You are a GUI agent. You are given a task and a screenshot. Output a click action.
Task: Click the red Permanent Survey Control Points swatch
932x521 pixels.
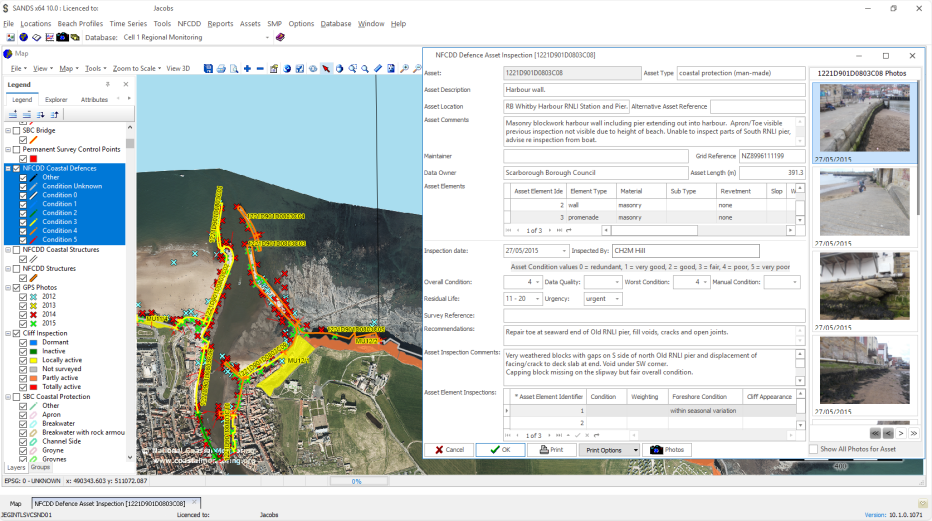click(x=33, y=158)
